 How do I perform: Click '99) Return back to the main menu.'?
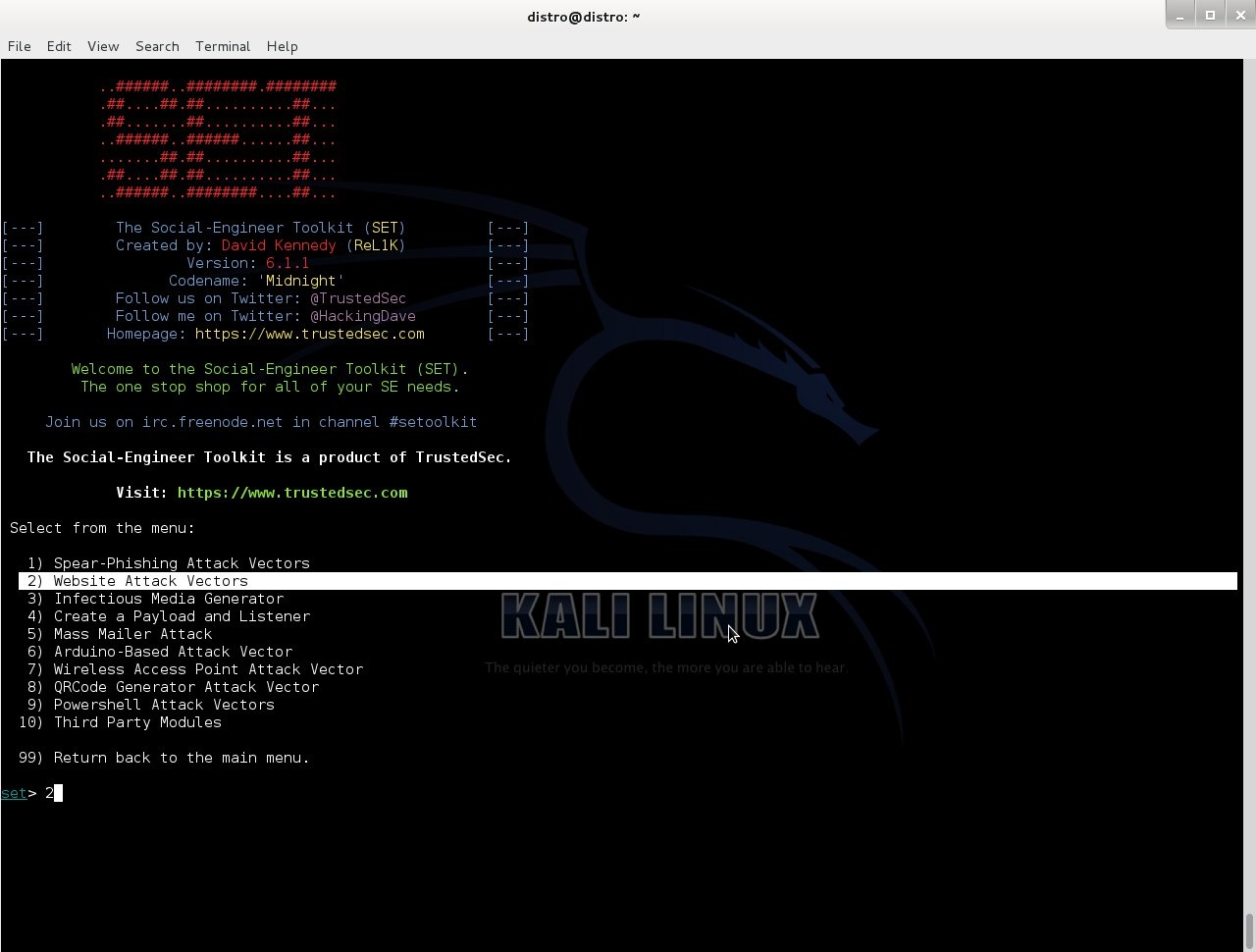coord(164,758)
